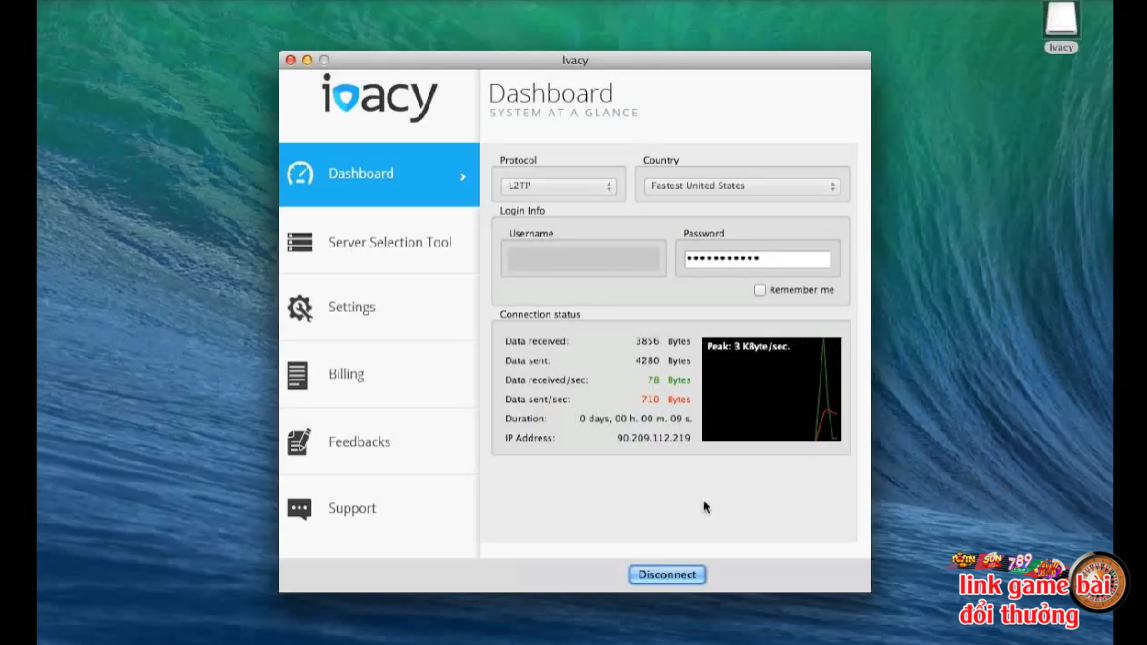Click the arrow chevron on Dashboard item

coord(463,177)
